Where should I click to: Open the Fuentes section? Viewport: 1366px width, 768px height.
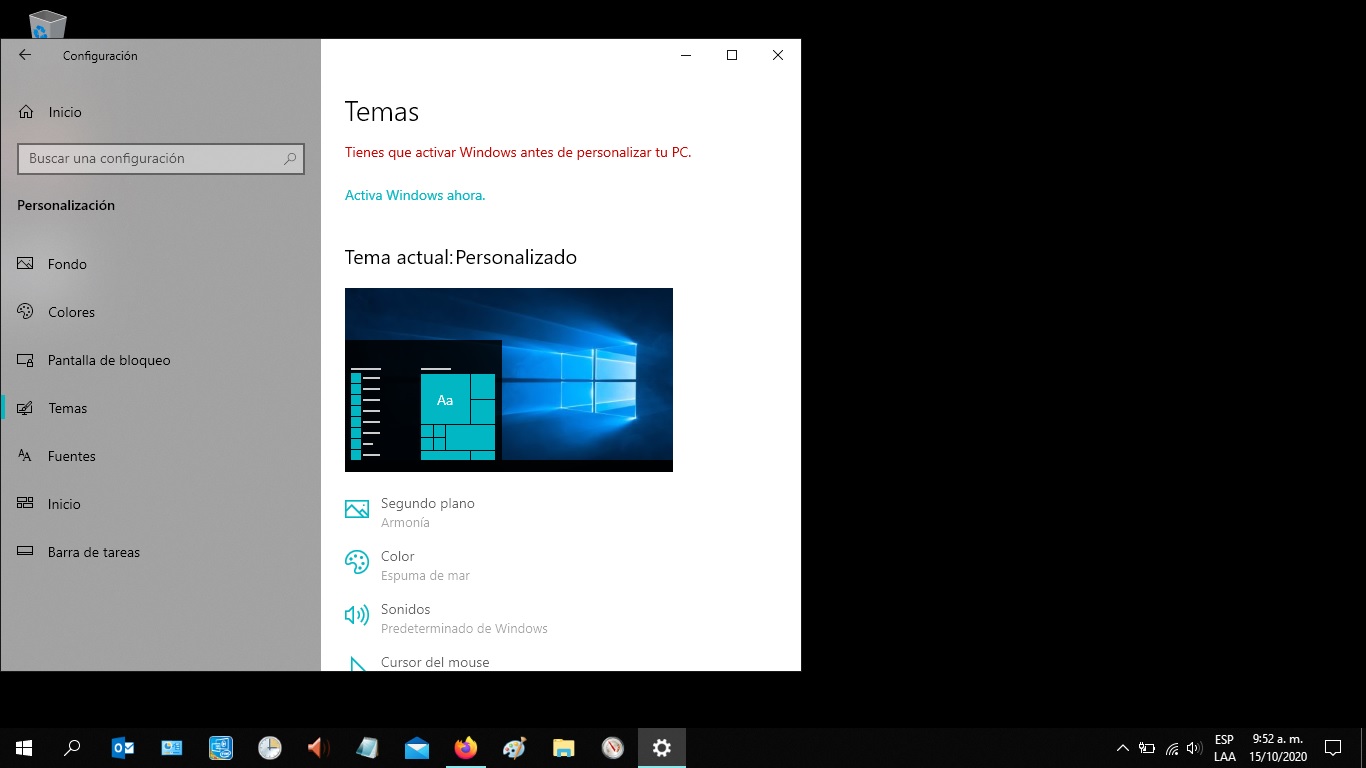(160, 456)
